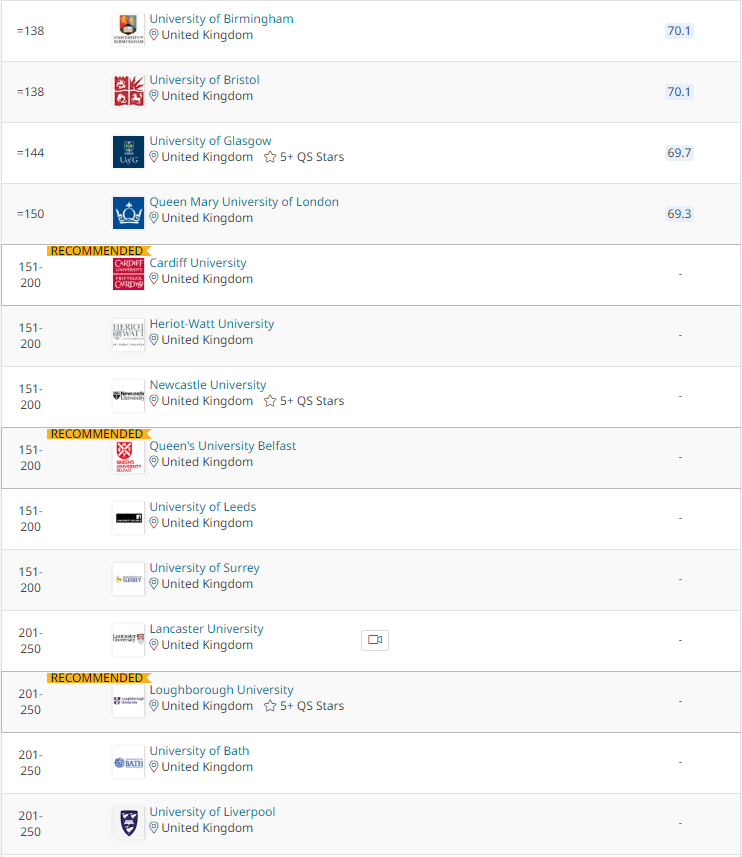Click the University of Bath logo
The image size is (742, 857).
(129, 762)
